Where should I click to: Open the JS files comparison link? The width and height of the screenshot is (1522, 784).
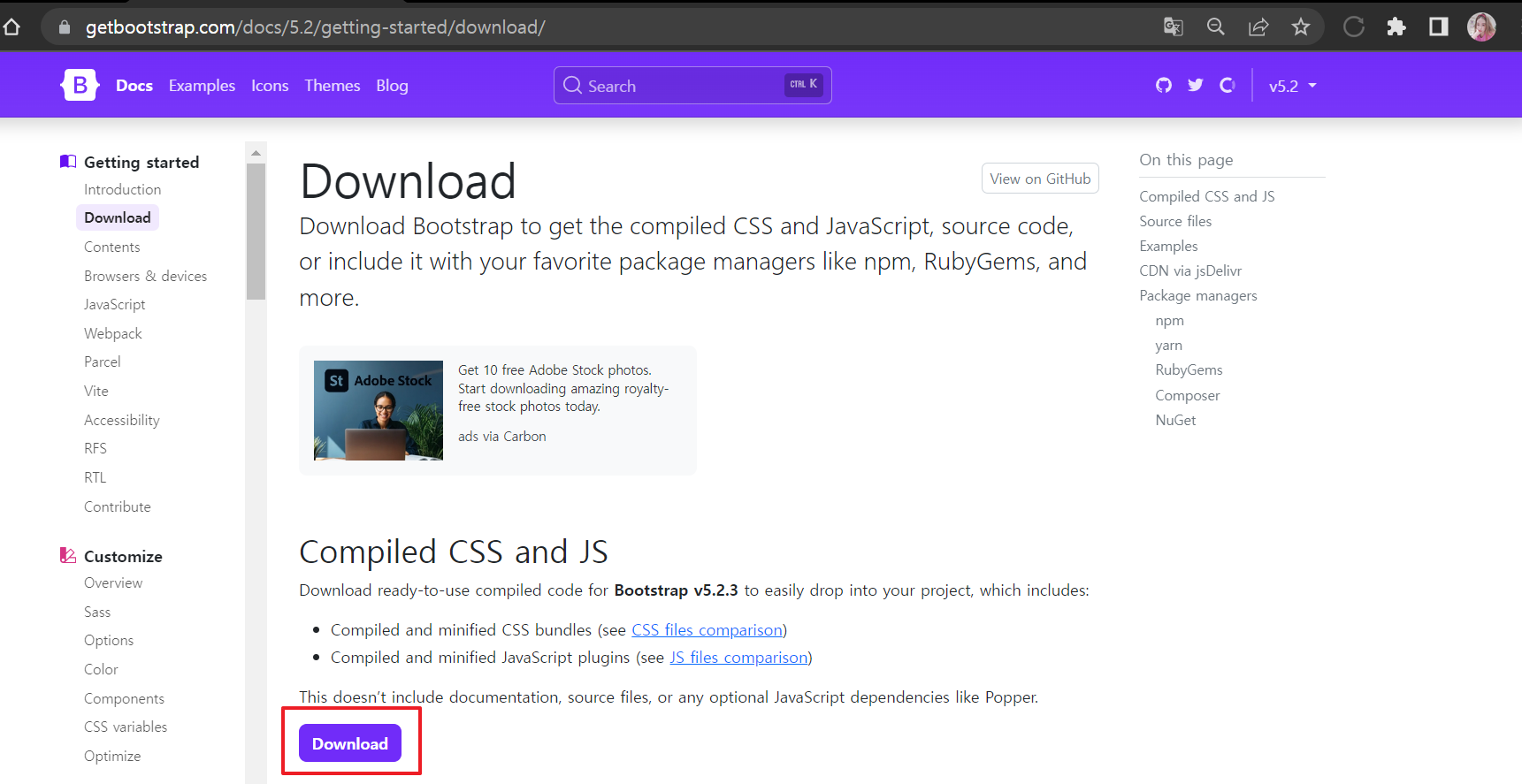click(x=738, y=658)
